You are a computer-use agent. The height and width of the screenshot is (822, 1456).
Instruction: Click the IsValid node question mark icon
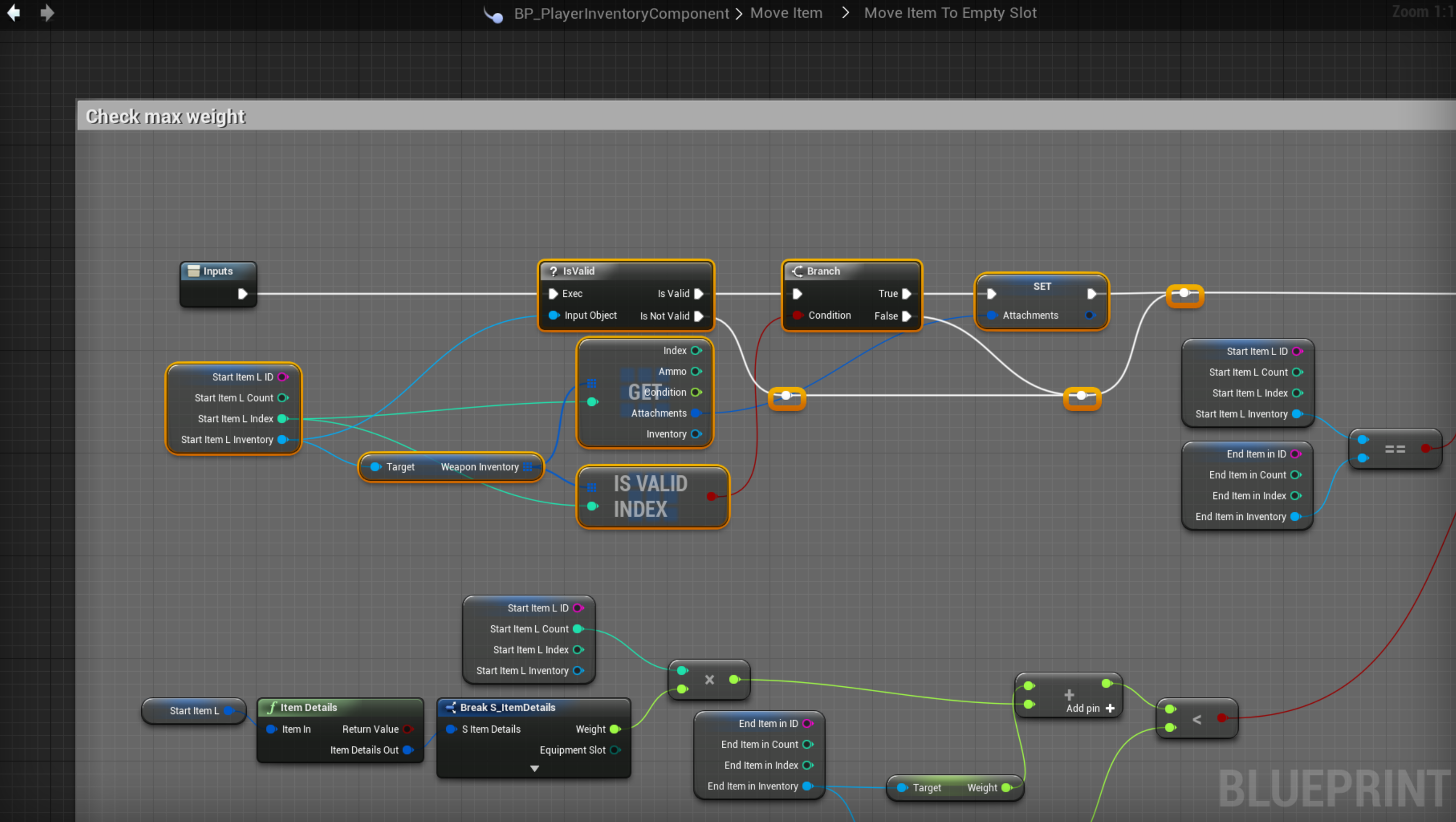553,271
